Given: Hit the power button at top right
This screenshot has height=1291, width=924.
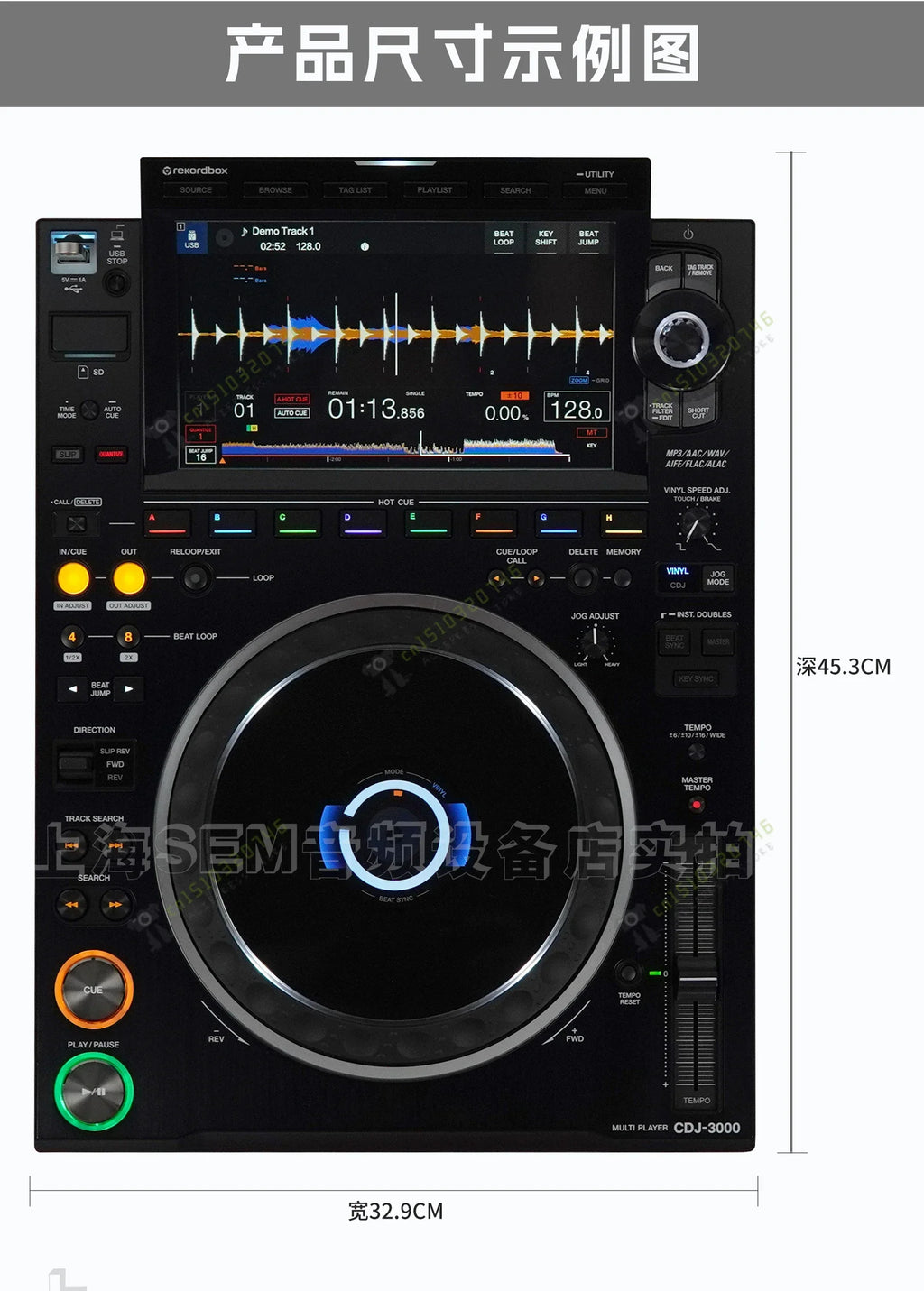Looking at the screenshot, I should pyautogui.click(x=688, y=234).
